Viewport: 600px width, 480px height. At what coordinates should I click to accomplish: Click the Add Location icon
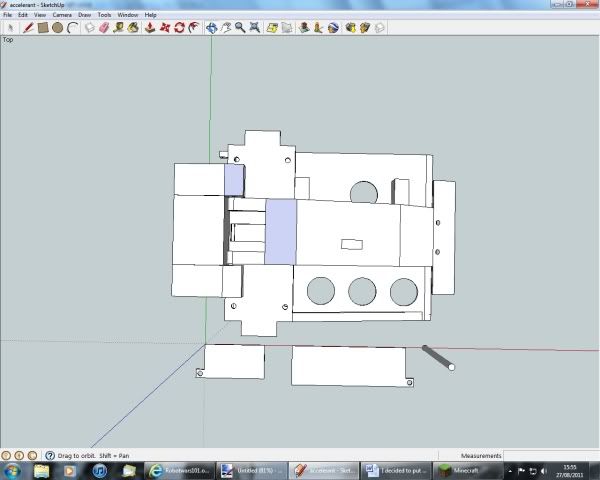[x=272, y=28]
